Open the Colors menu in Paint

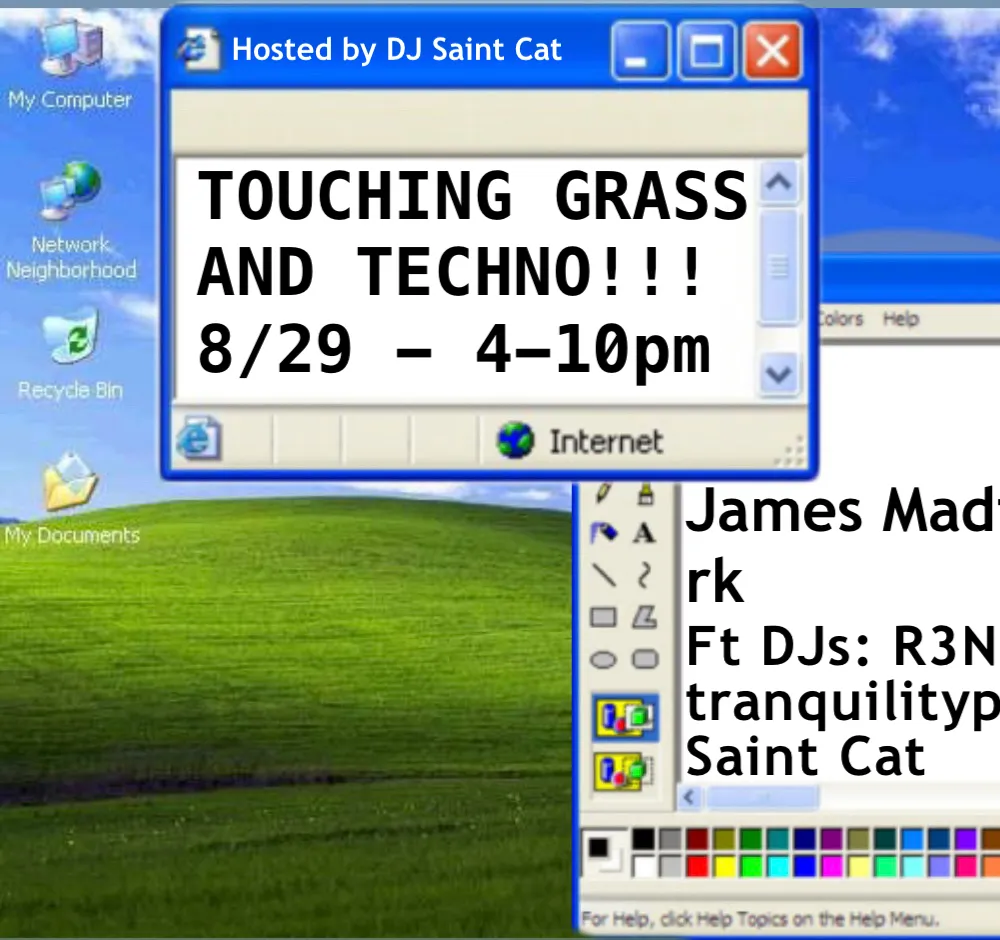tap(842, 318)
